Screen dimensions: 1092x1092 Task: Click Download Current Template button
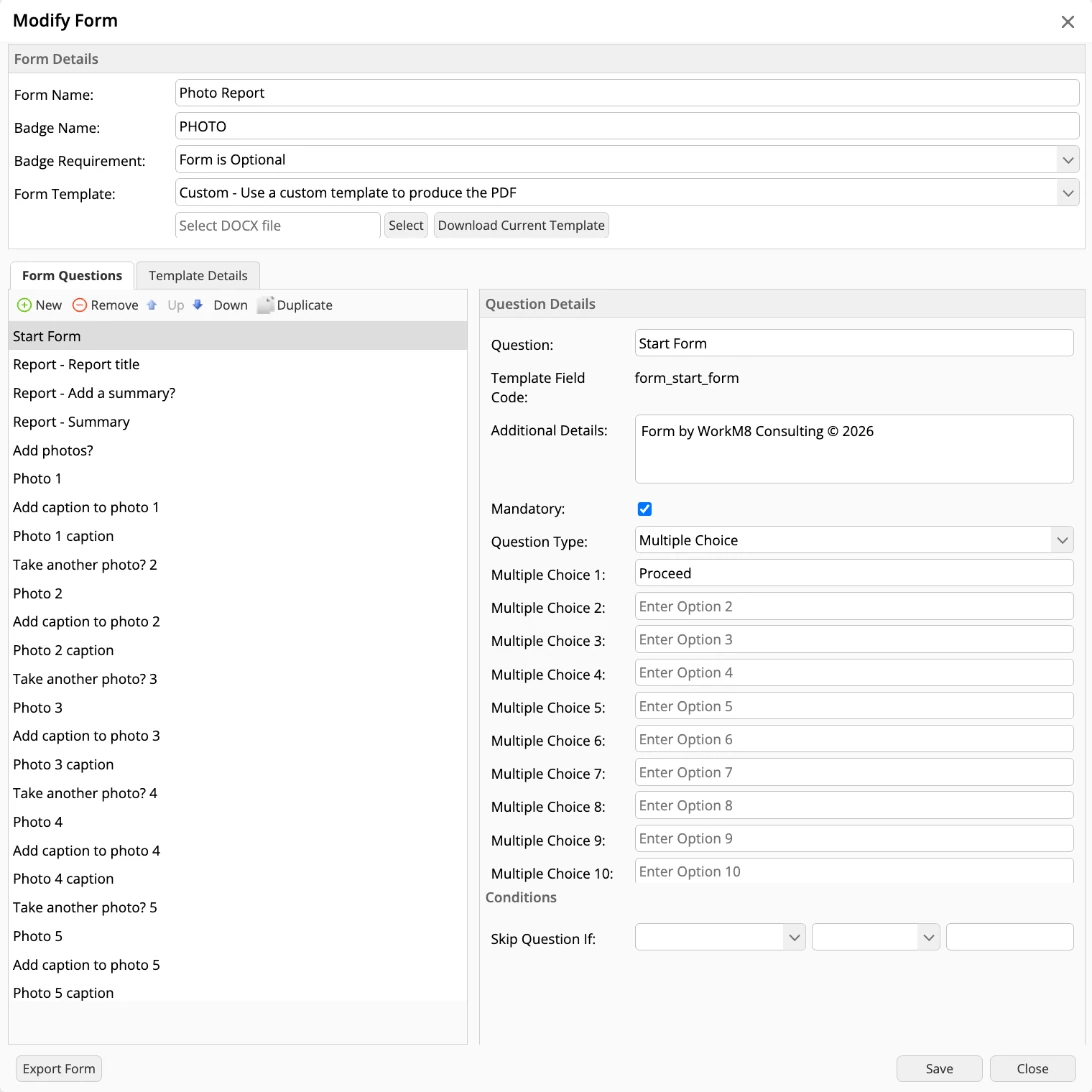[x=521, y=226]
